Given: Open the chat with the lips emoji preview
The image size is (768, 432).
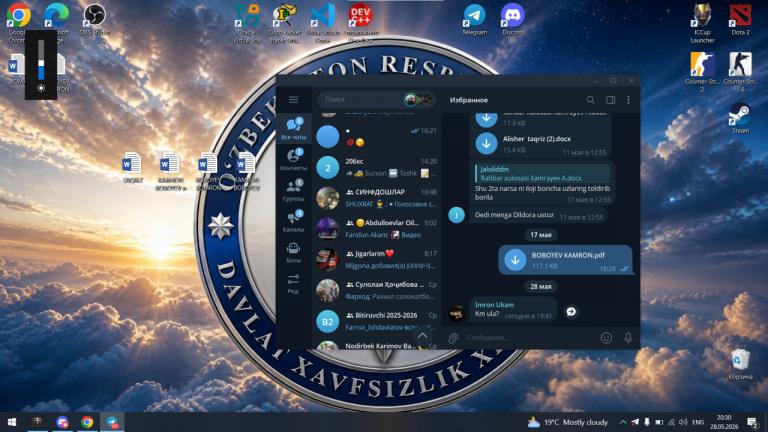Looking at the screenshot, I should click(376, 136).
